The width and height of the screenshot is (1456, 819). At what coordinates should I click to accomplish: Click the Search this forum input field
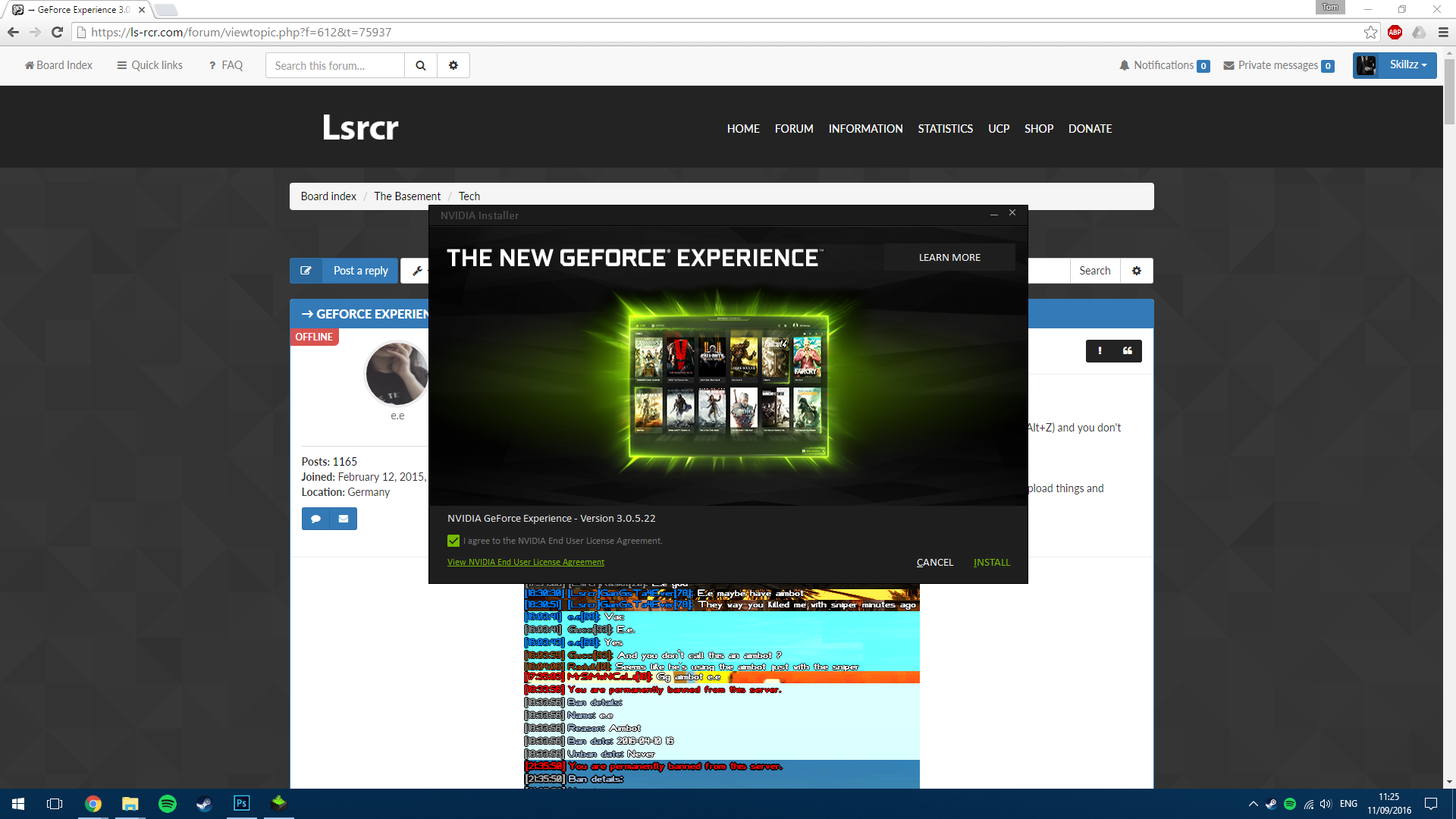[x=335, y=65]
